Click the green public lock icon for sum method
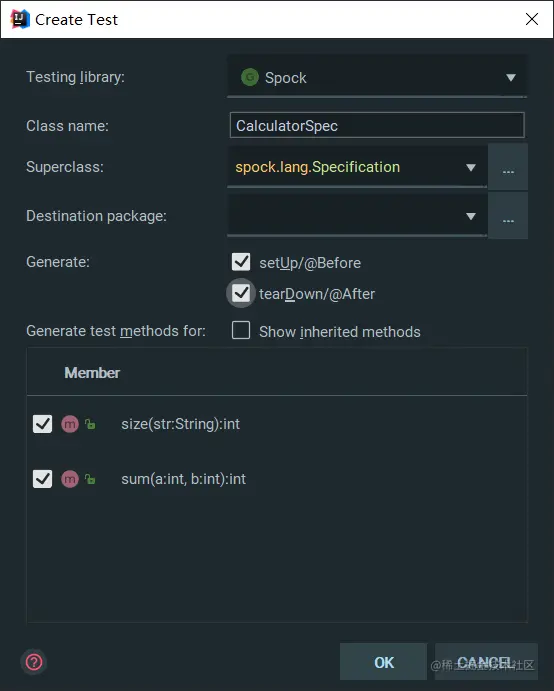Screen dimensions: 554x691 [90, 479]
